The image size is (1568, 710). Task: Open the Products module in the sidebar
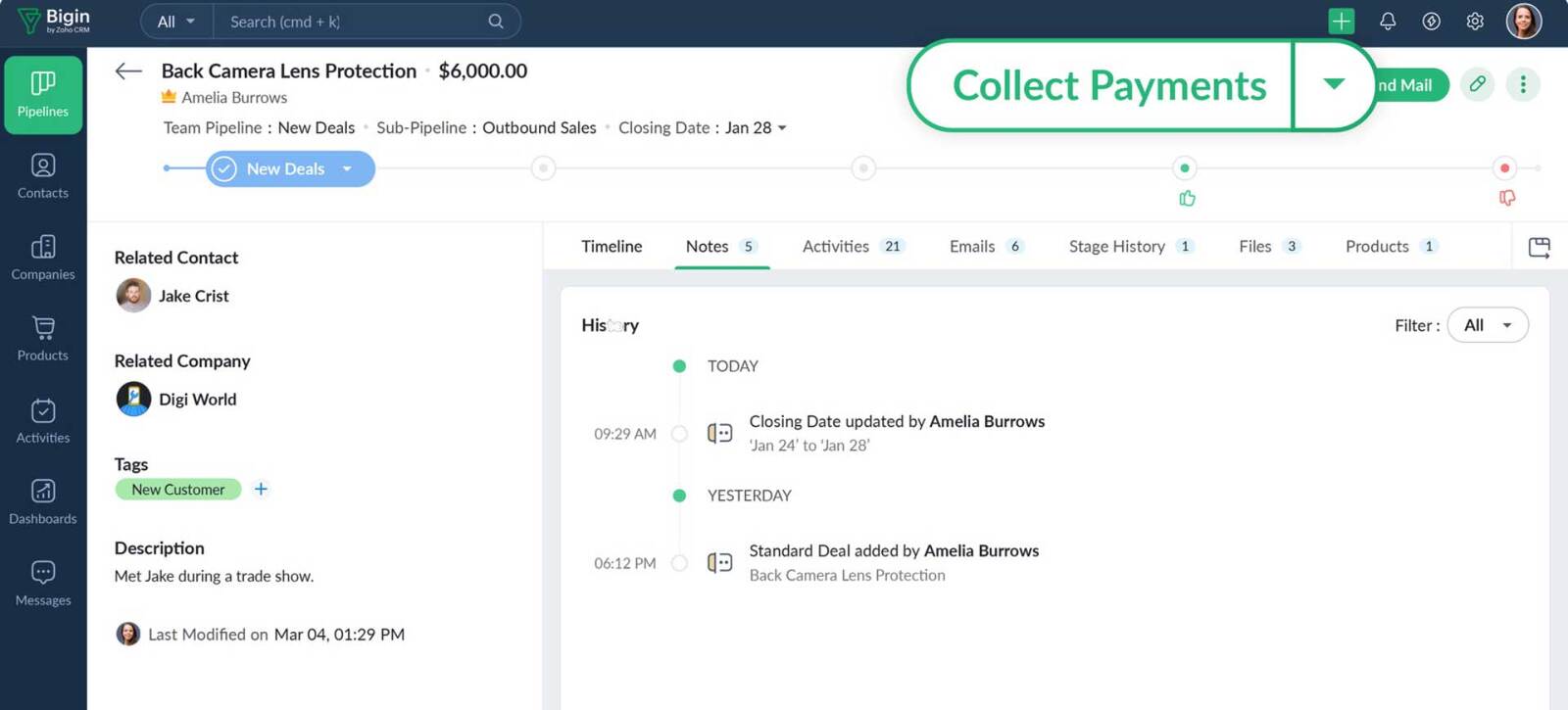(x=43, y=339)
